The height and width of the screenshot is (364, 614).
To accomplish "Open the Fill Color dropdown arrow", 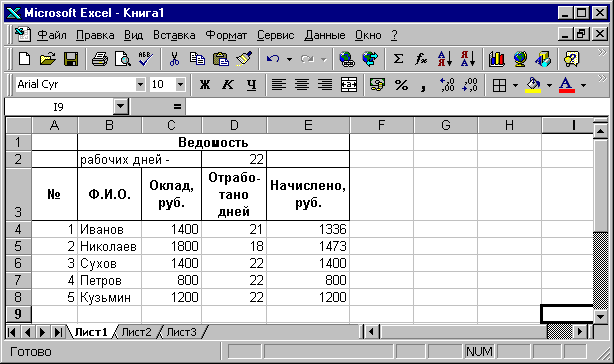I will [x=549, y=85].
